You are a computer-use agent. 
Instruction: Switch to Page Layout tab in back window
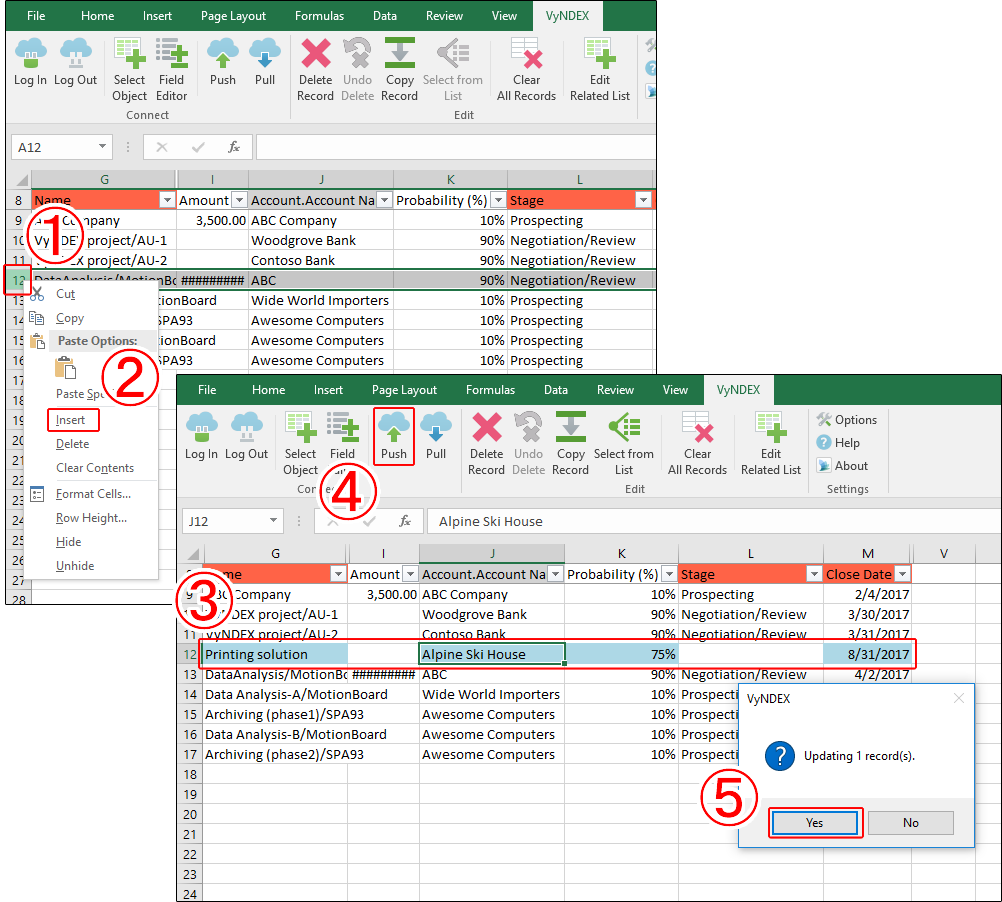tap(233, 16)
